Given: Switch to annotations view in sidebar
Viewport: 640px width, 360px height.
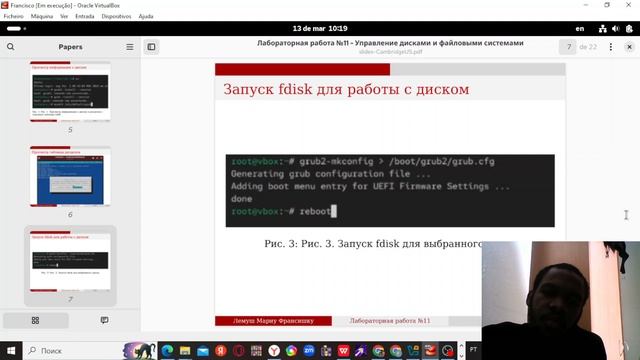Looking at the screenshot, I should point(104,320).
